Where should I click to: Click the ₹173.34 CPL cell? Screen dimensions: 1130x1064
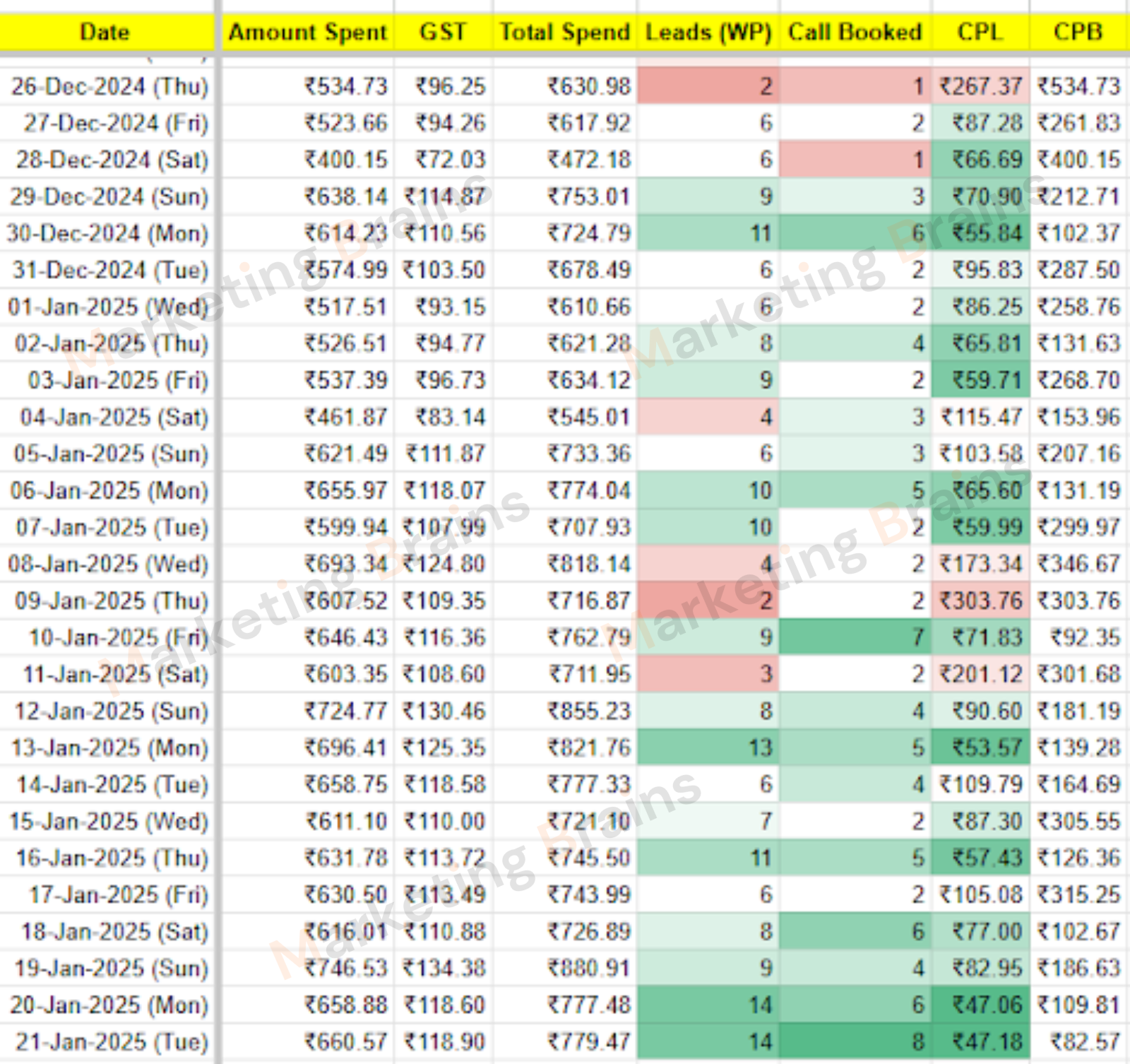tap(980, 564)
